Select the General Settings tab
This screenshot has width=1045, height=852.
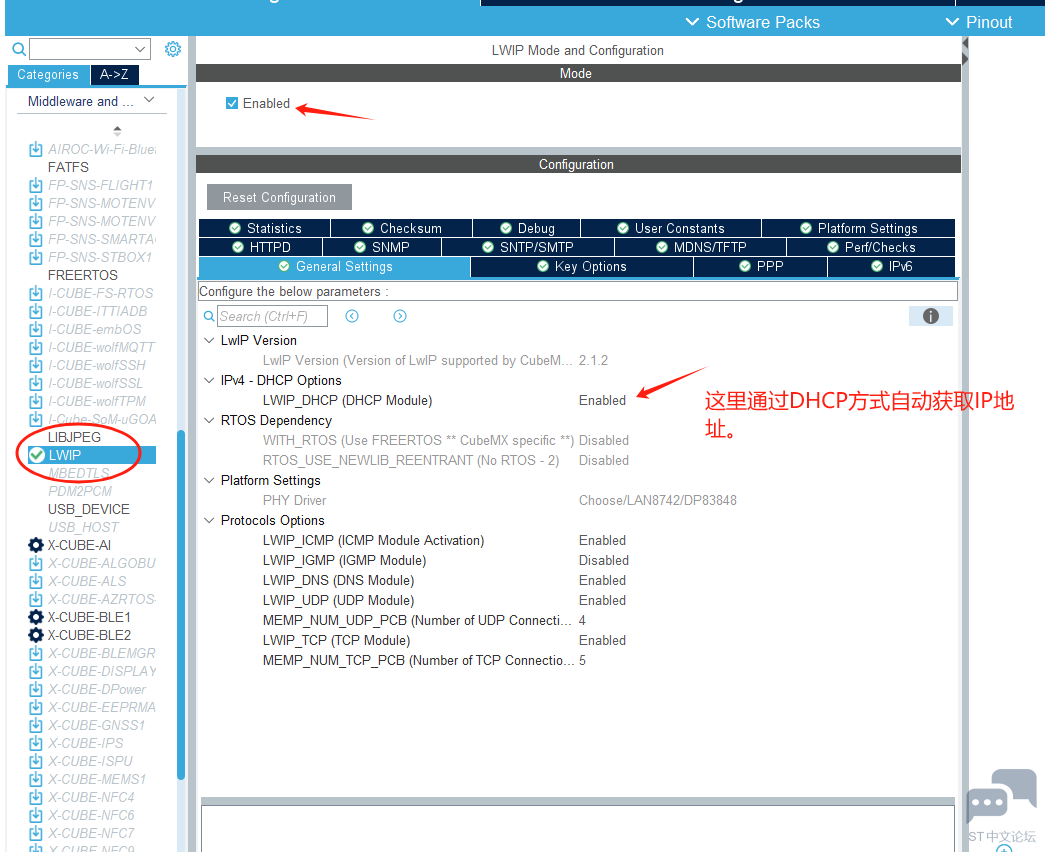(x=335, y=267)
